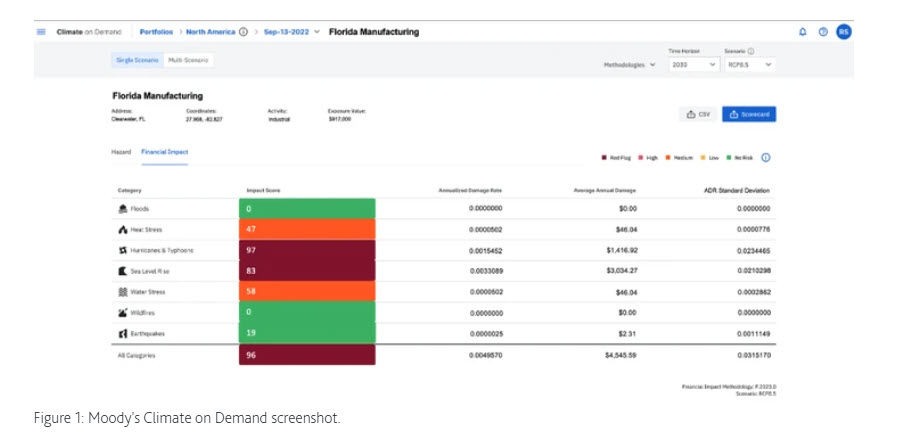Click the North America info icon
Image resolution: width=906 pixels, height=432 pixels.
[x=243, y=32]
